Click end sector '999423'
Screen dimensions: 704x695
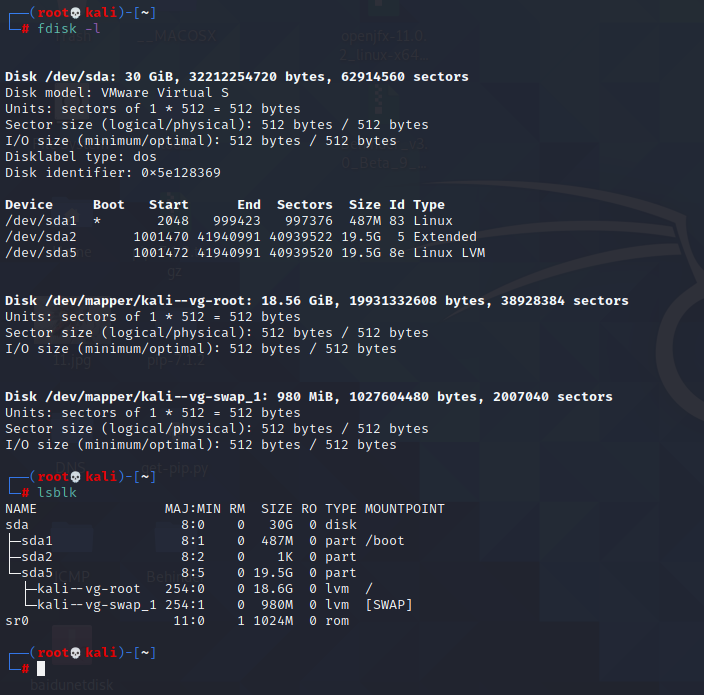237,221
